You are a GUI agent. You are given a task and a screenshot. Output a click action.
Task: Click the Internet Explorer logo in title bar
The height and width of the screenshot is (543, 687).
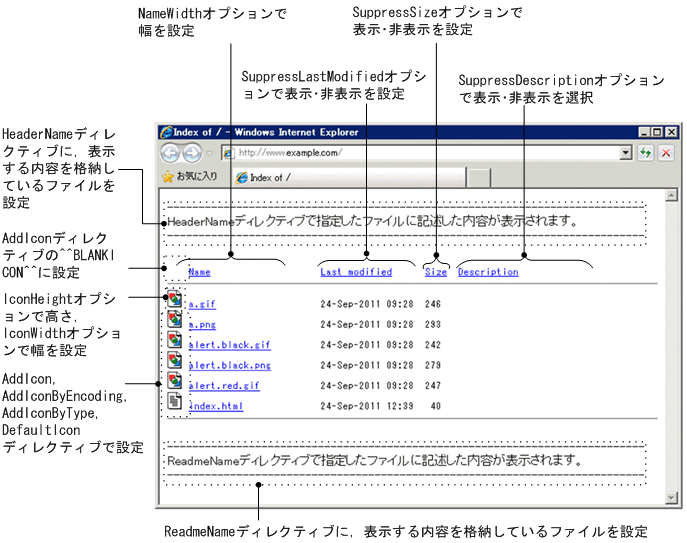click(x=166, y=132)
